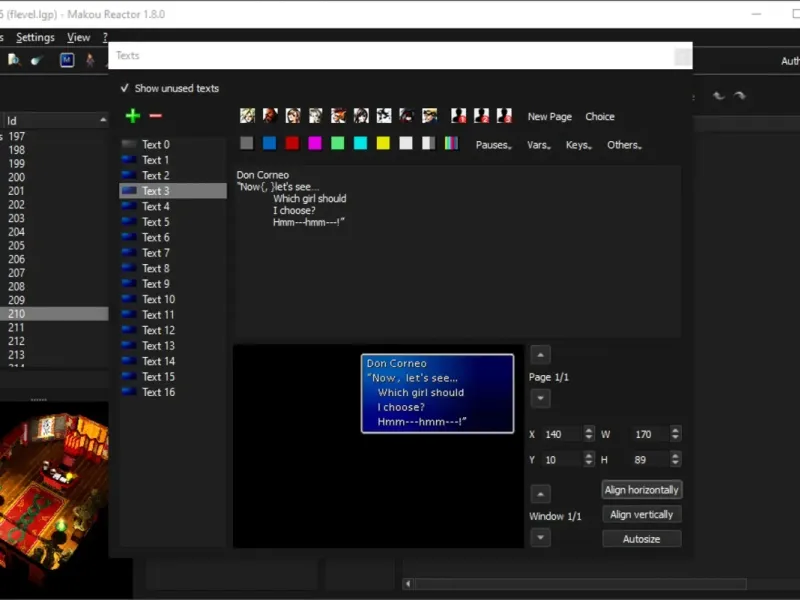The width and height of the screenshot is (800, 600).
Task: Apply blinking text swatch
Action: pos(429,143)
